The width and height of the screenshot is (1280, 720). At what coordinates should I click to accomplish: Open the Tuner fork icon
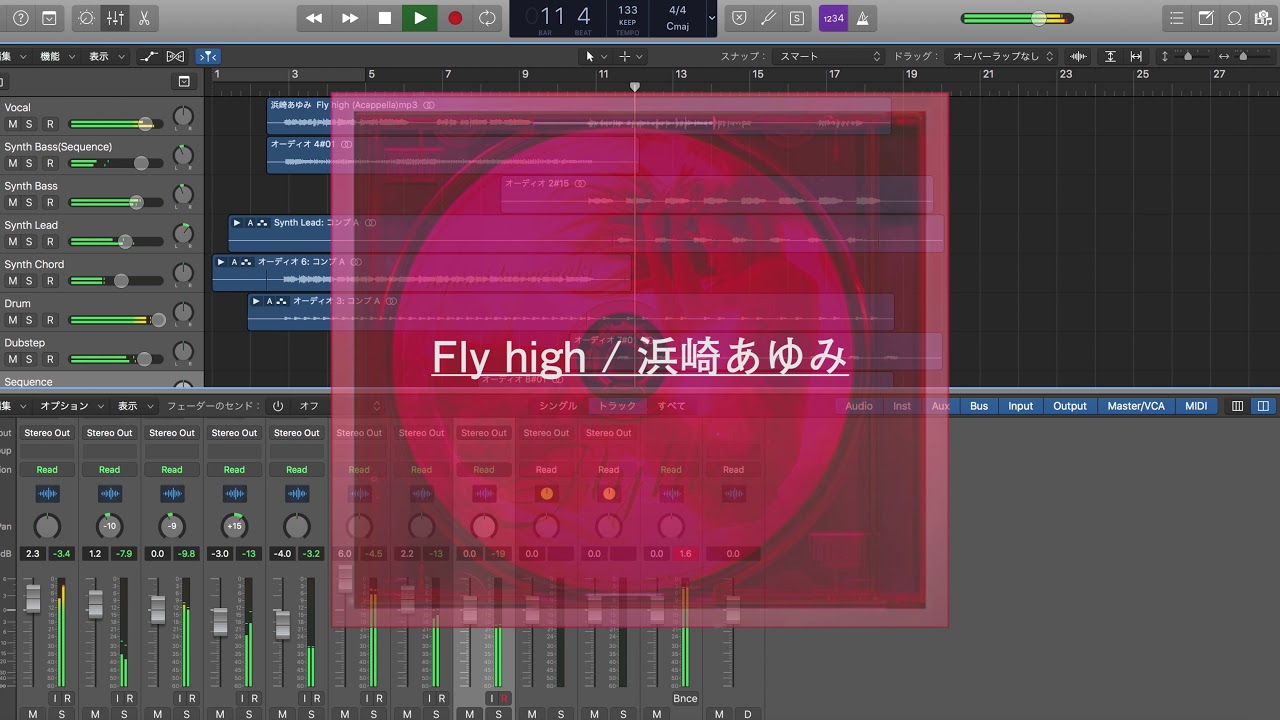click(768, 18)
